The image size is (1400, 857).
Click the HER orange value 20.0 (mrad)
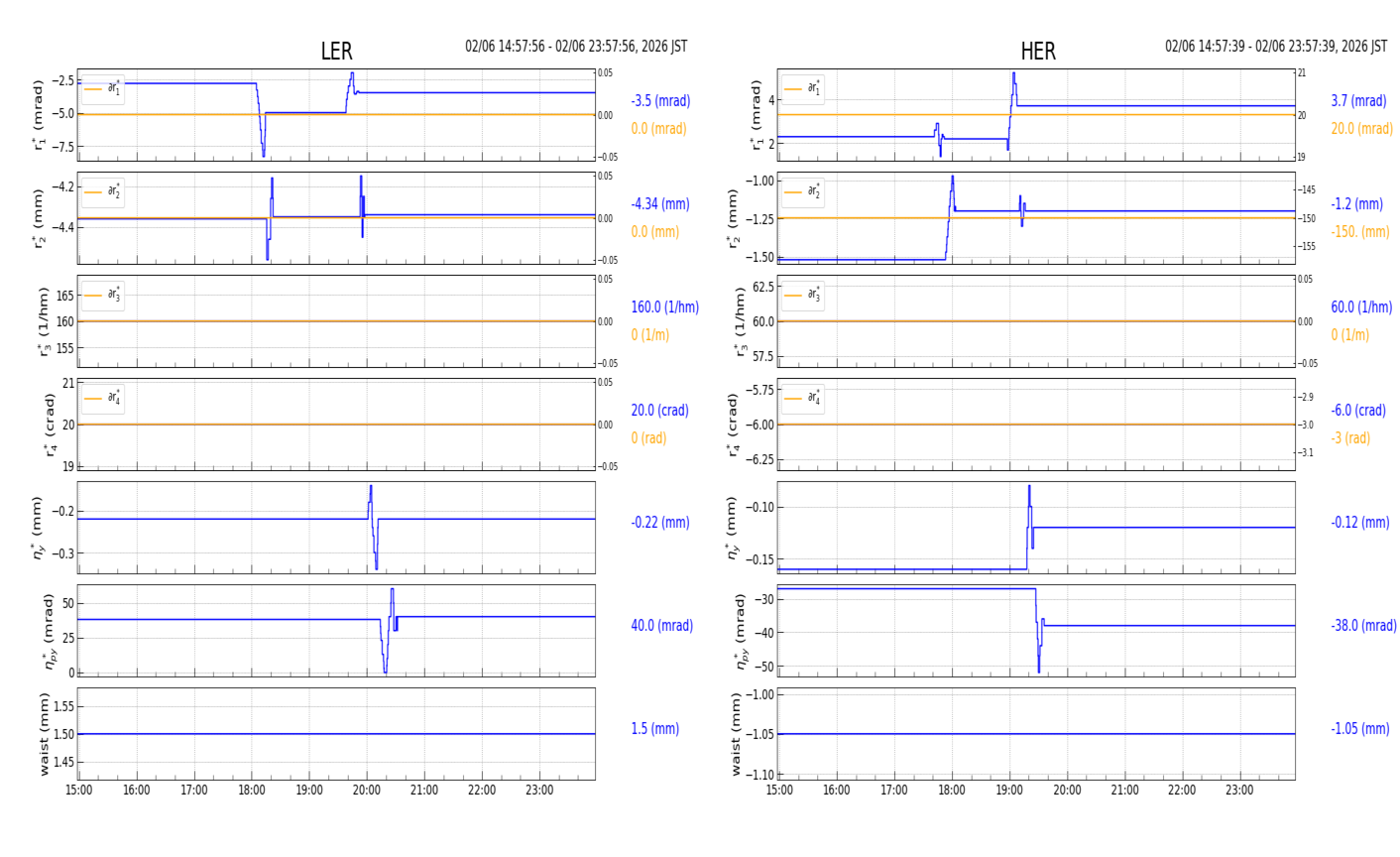tap(1361, 129)
